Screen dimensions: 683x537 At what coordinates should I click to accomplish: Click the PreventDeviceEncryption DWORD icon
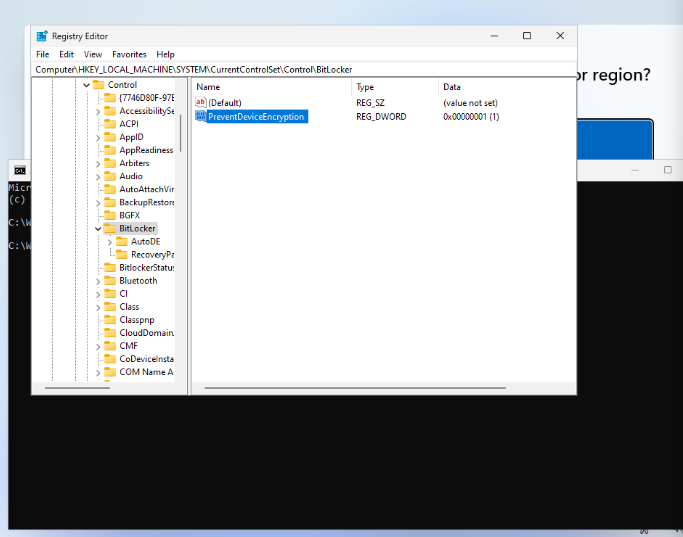tap(200, 116)
